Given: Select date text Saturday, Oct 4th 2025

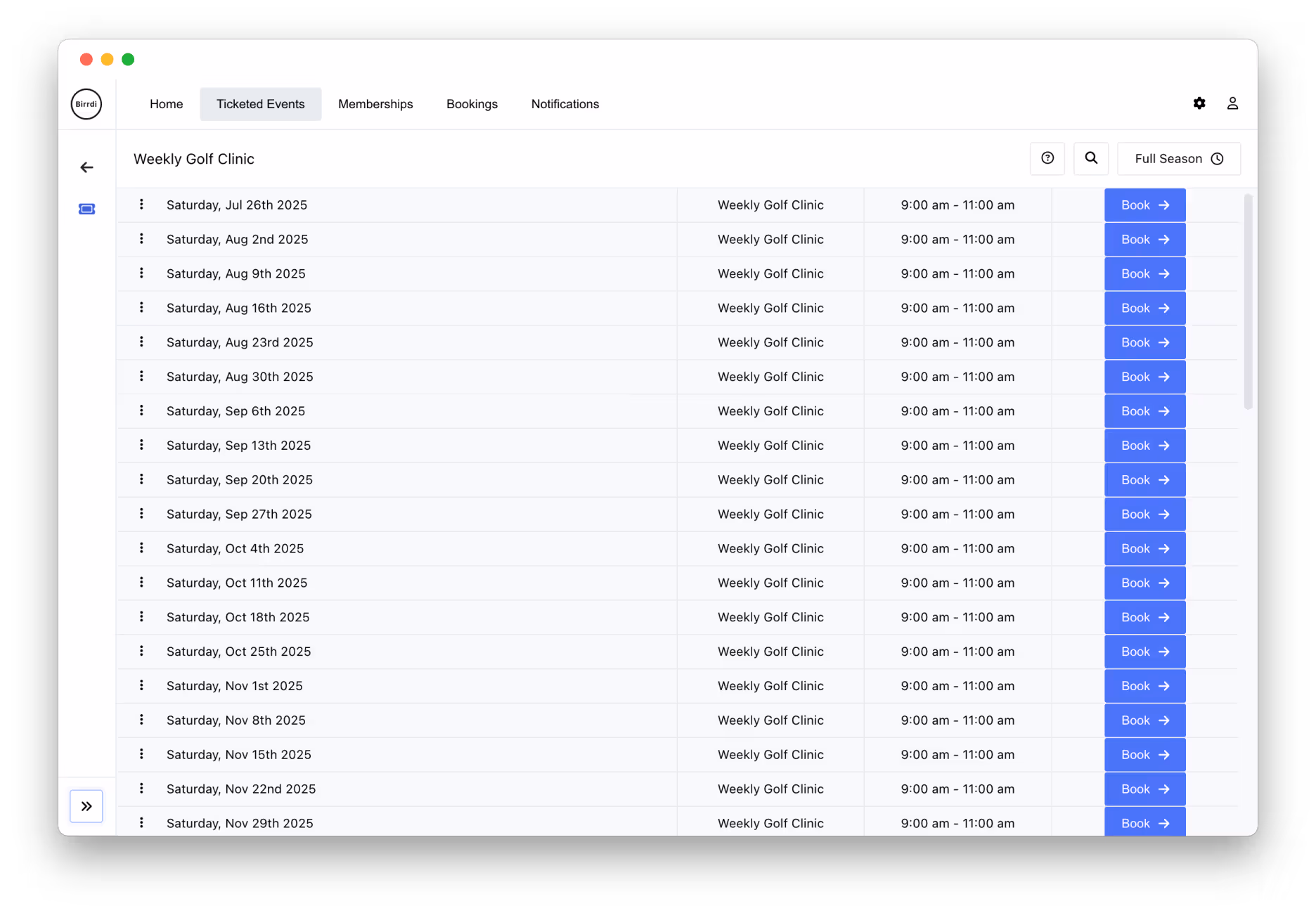Looking at the screenshot, I should point(235,549).
